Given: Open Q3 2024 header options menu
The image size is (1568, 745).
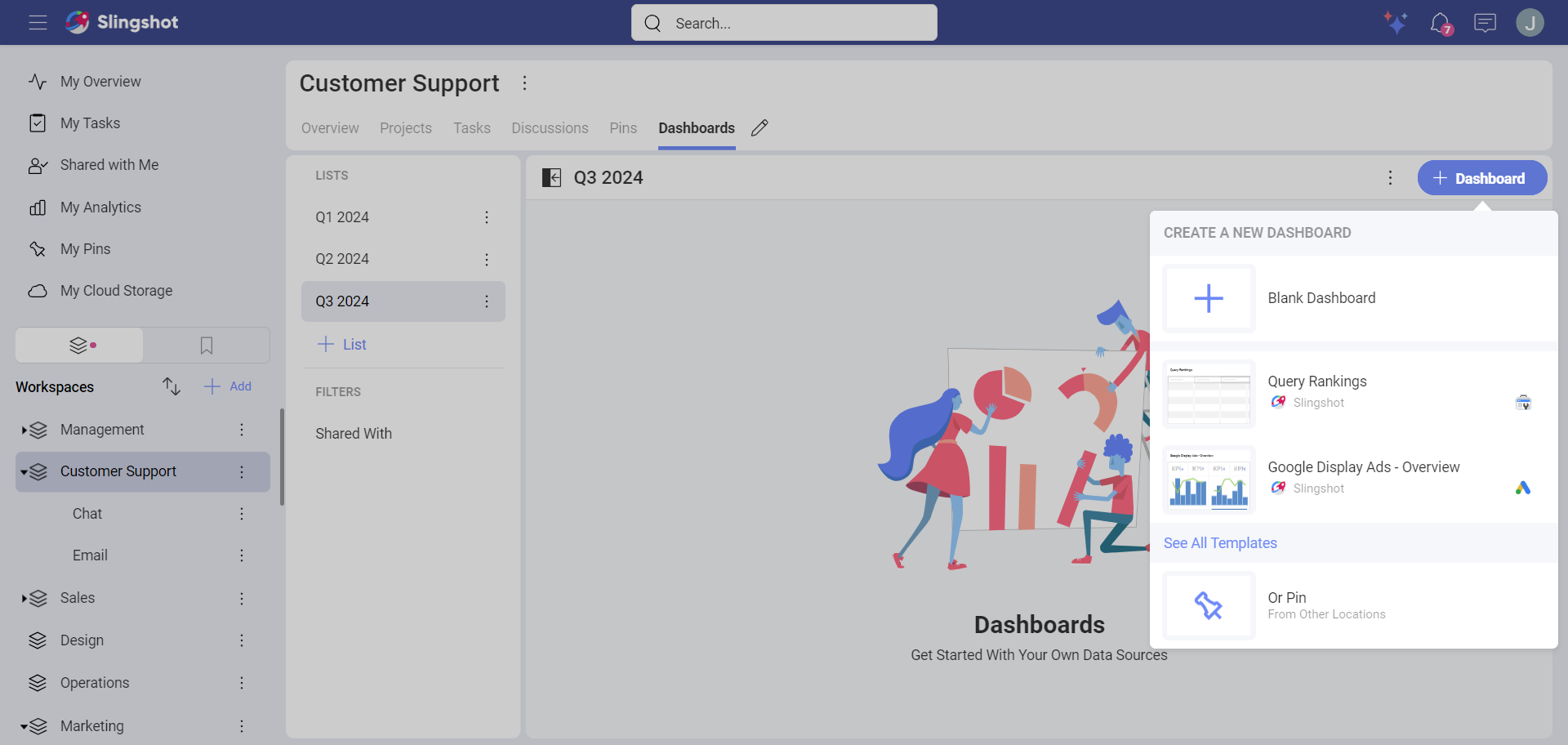Looking at the screenshot, I should click(1391, 178).
